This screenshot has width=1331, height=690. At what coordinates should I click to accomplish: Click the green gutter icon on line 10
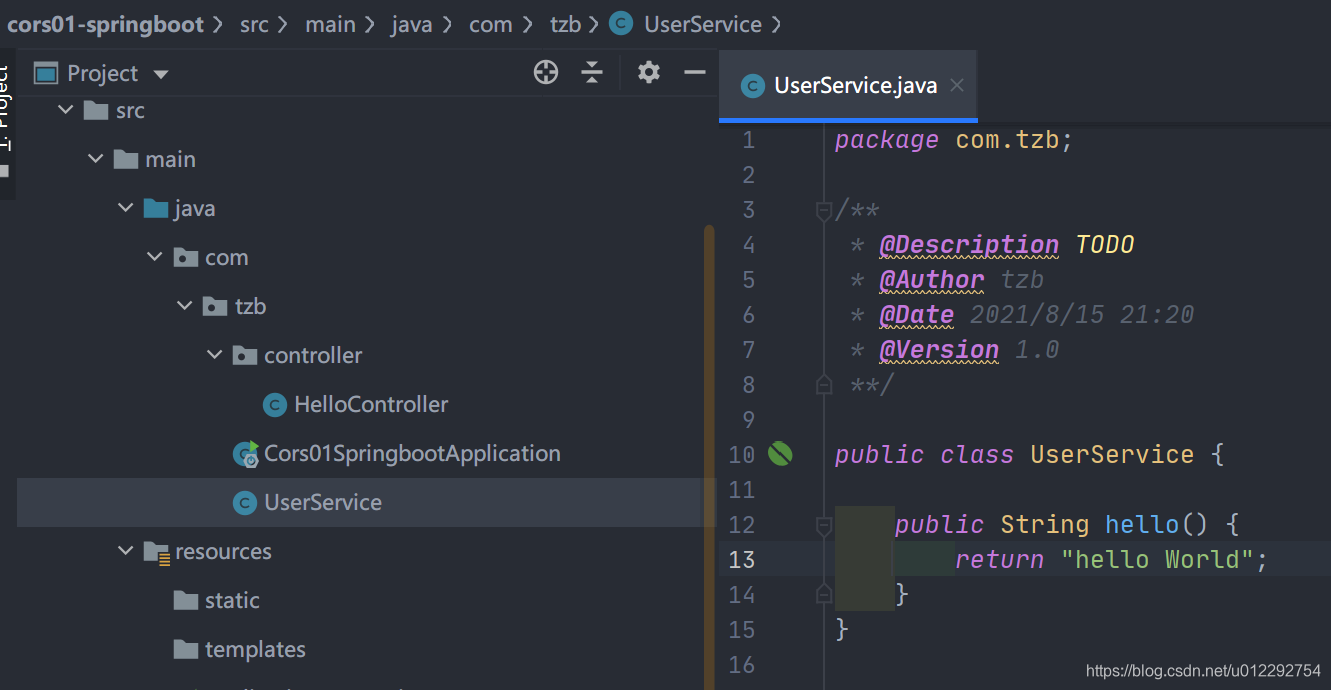780,454
